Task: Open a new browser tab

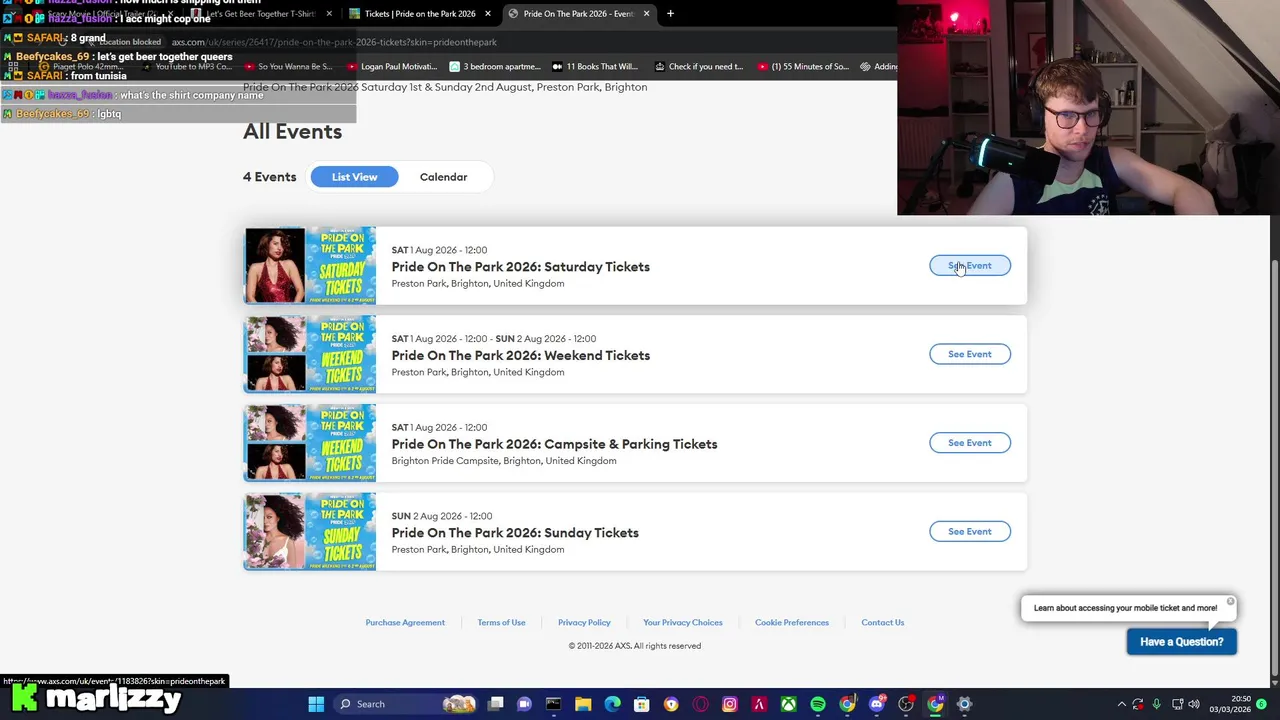Action: [x=670, y=13]
